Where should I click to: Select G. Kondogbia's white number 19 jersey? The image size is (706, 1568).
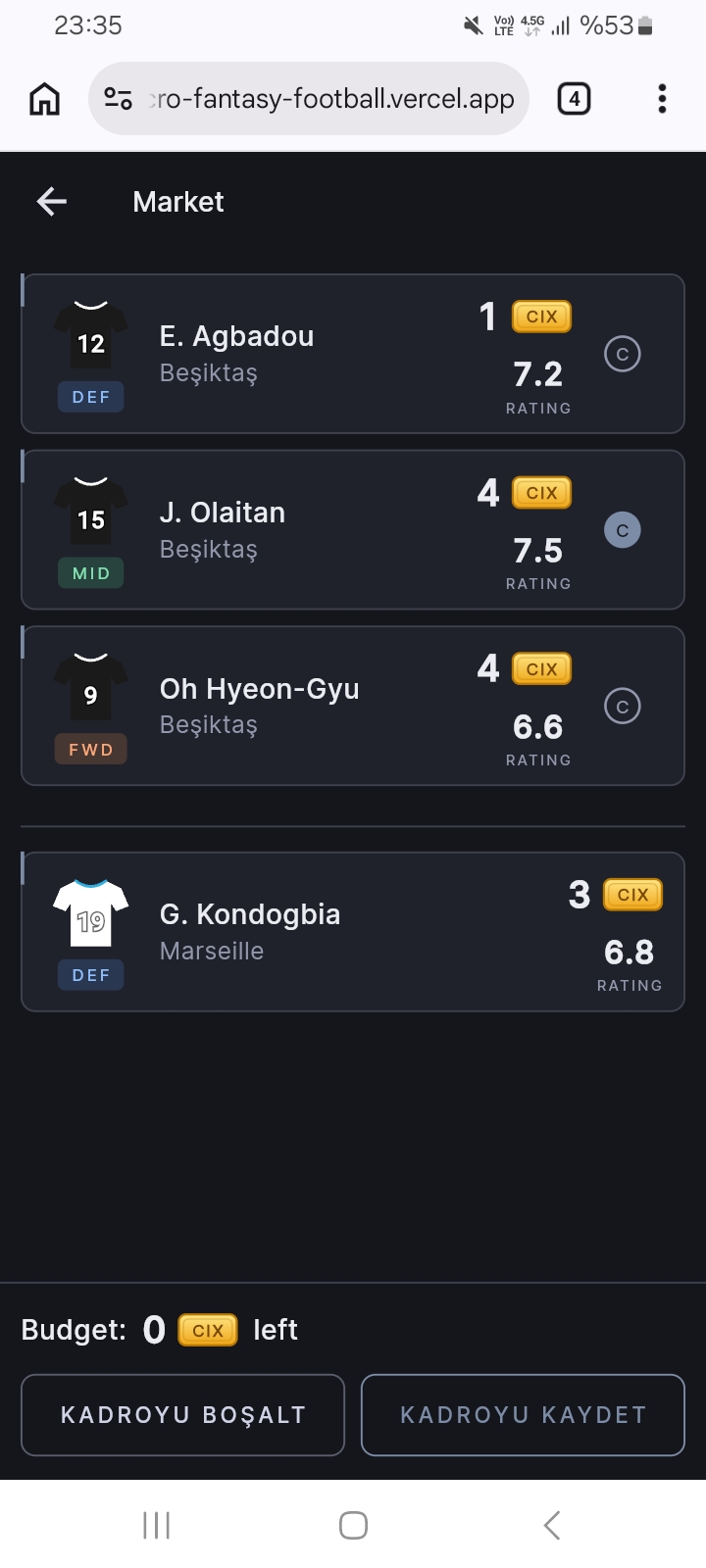[x=91, y=912]
